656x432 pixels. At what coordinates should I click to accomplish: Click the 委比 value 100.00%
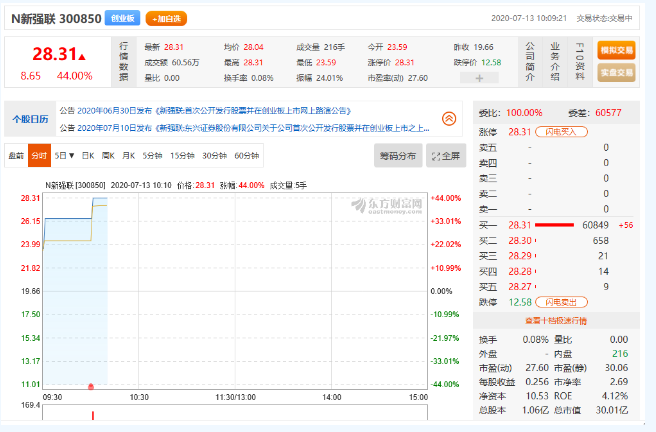coord(524,112)
